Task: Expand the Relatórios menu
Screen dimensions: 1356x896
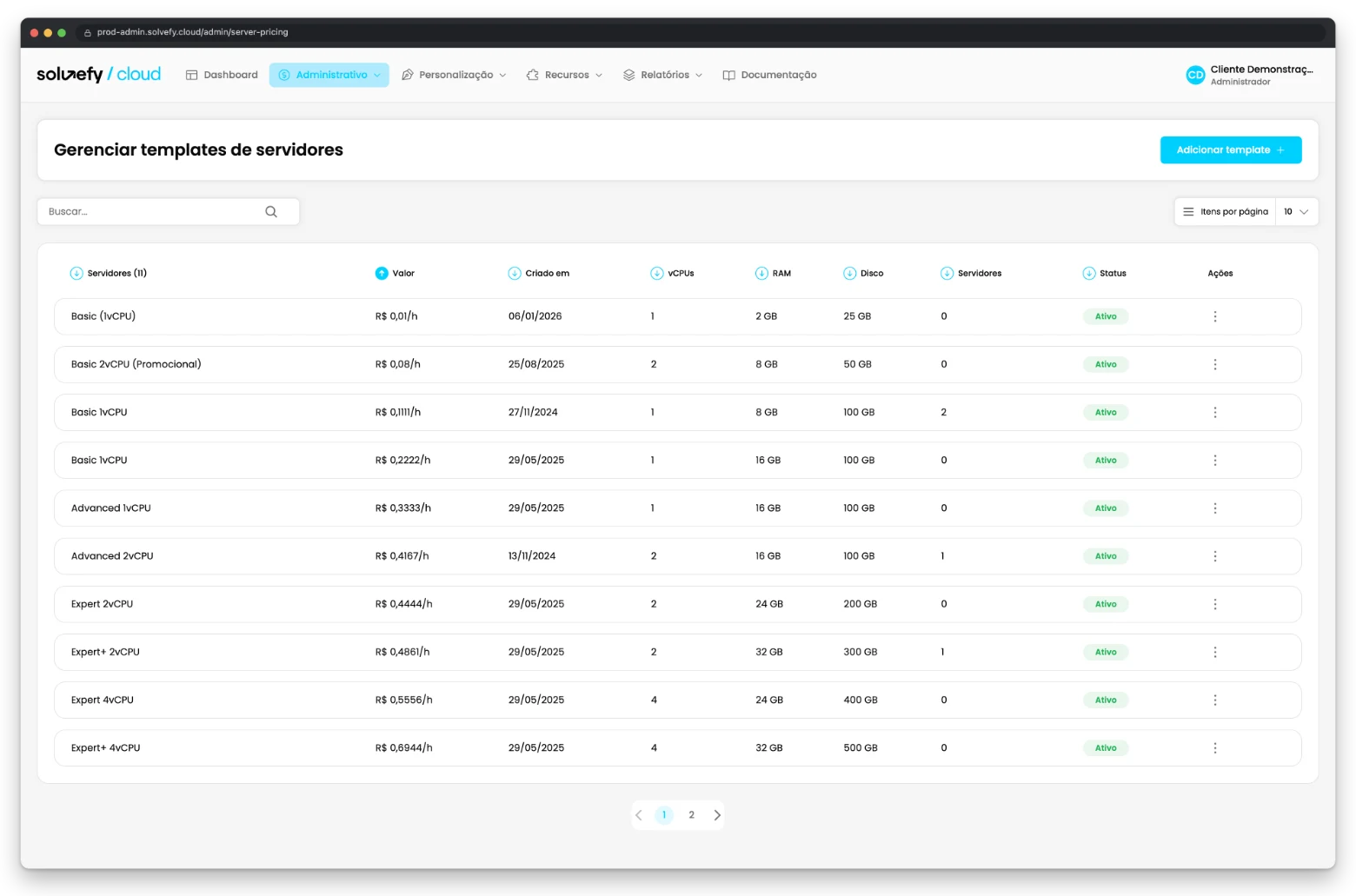Action: point(663,75)
